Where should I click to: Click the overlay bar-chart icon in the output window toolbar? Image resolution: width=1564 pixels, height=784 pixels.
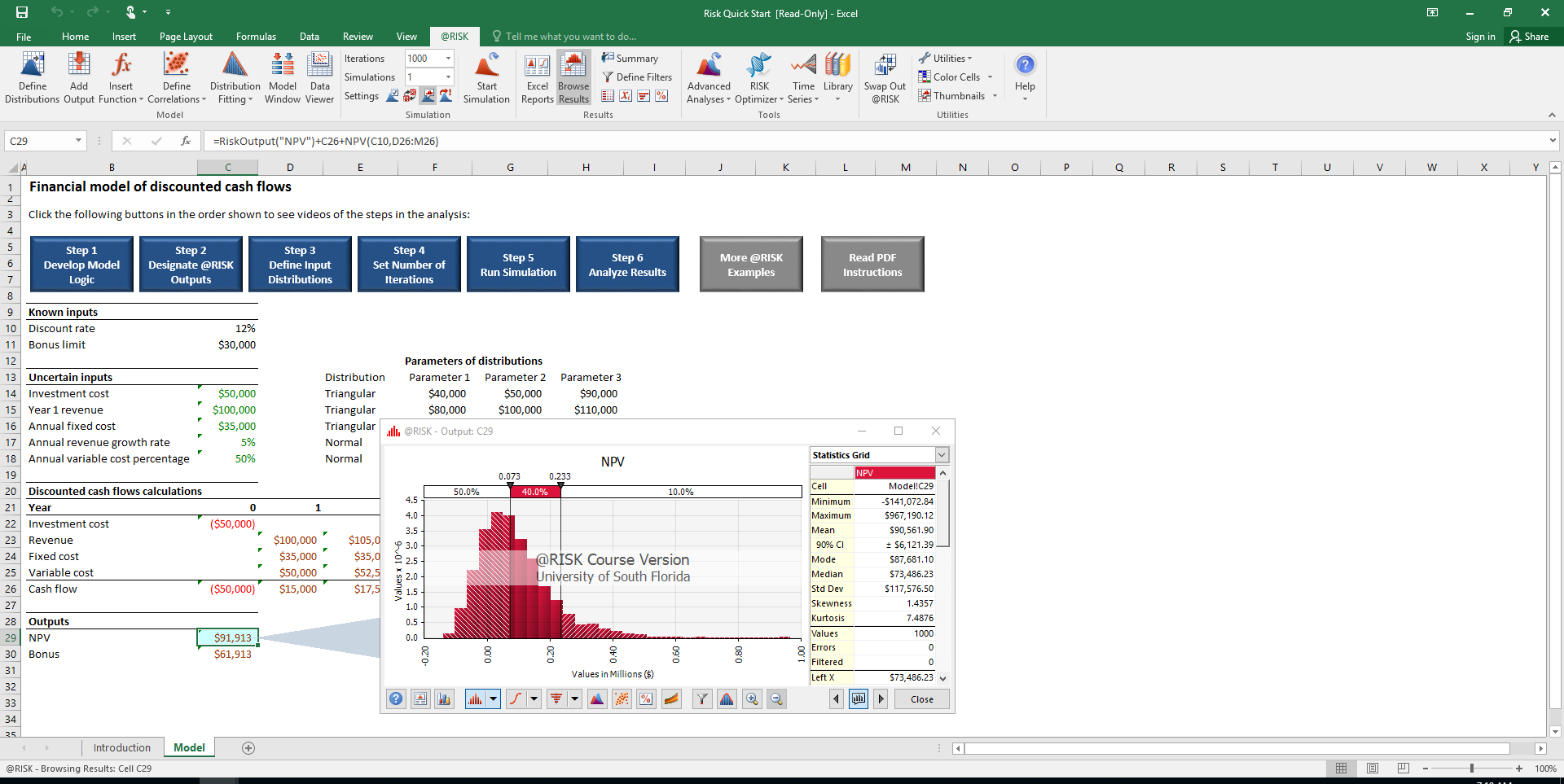(x=444, y=699)
